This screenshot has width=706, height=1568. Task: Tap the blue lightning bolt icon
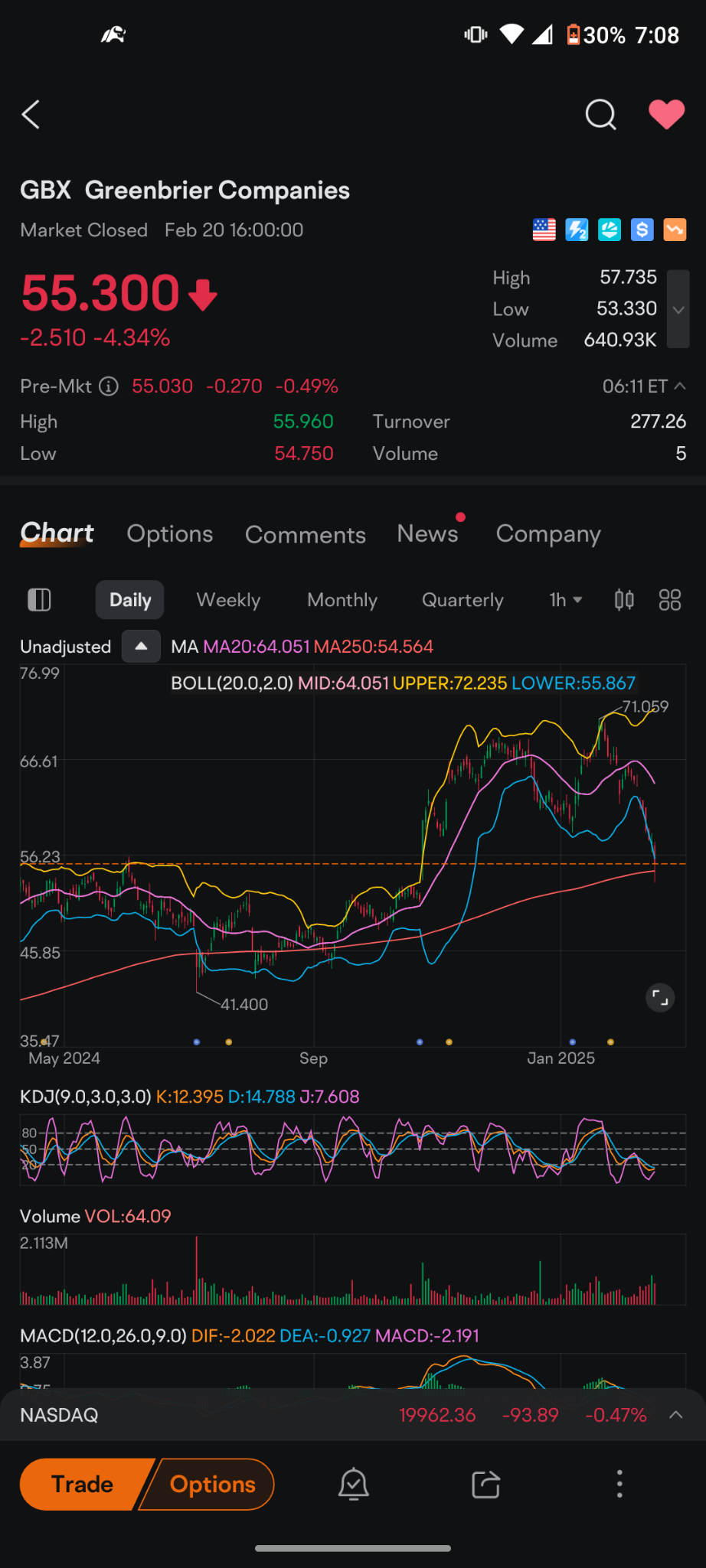click(x=577, y=230)
